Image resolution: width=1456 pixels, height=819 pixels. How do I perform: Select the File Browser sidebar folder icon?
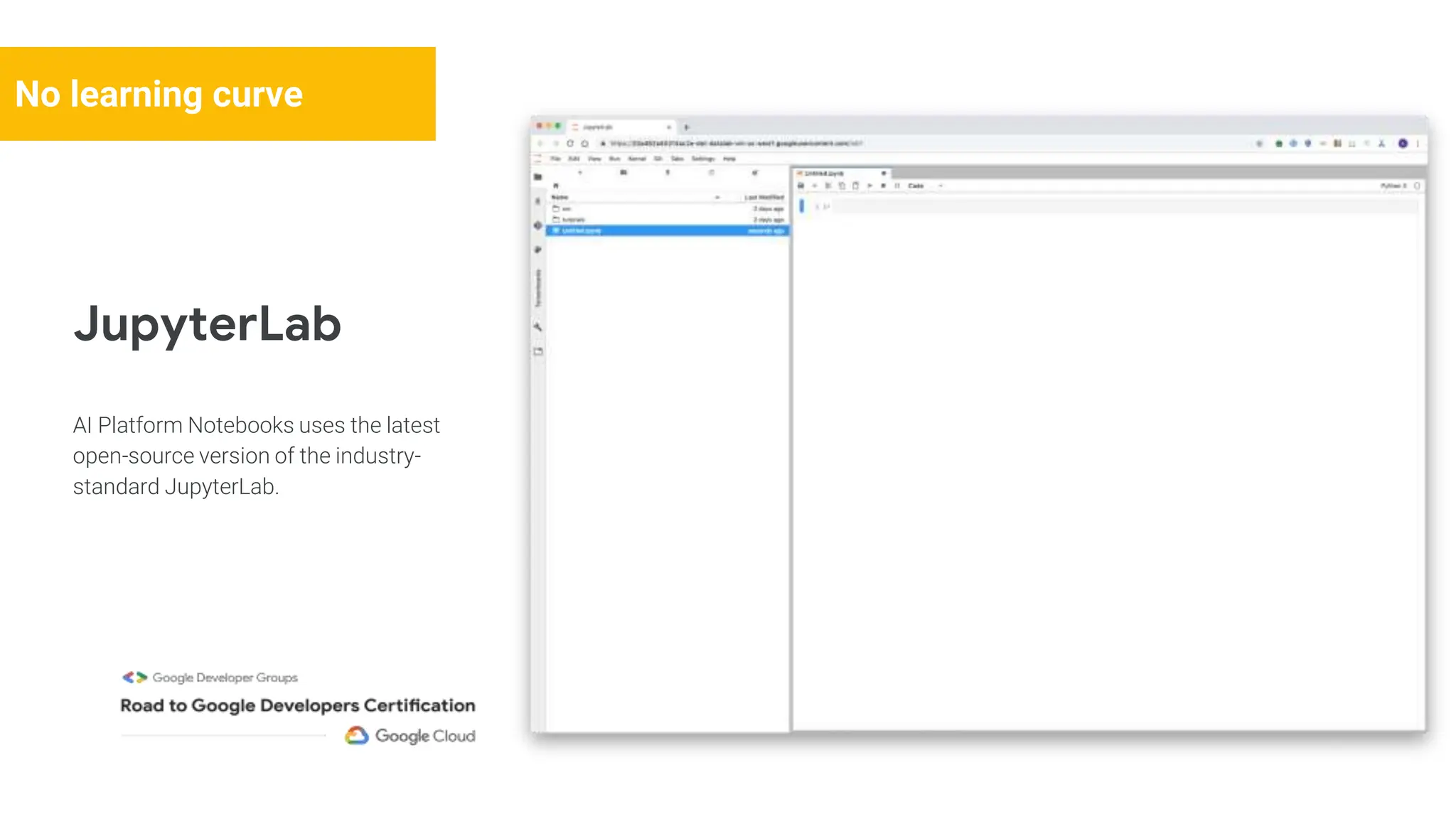[538, 176]
